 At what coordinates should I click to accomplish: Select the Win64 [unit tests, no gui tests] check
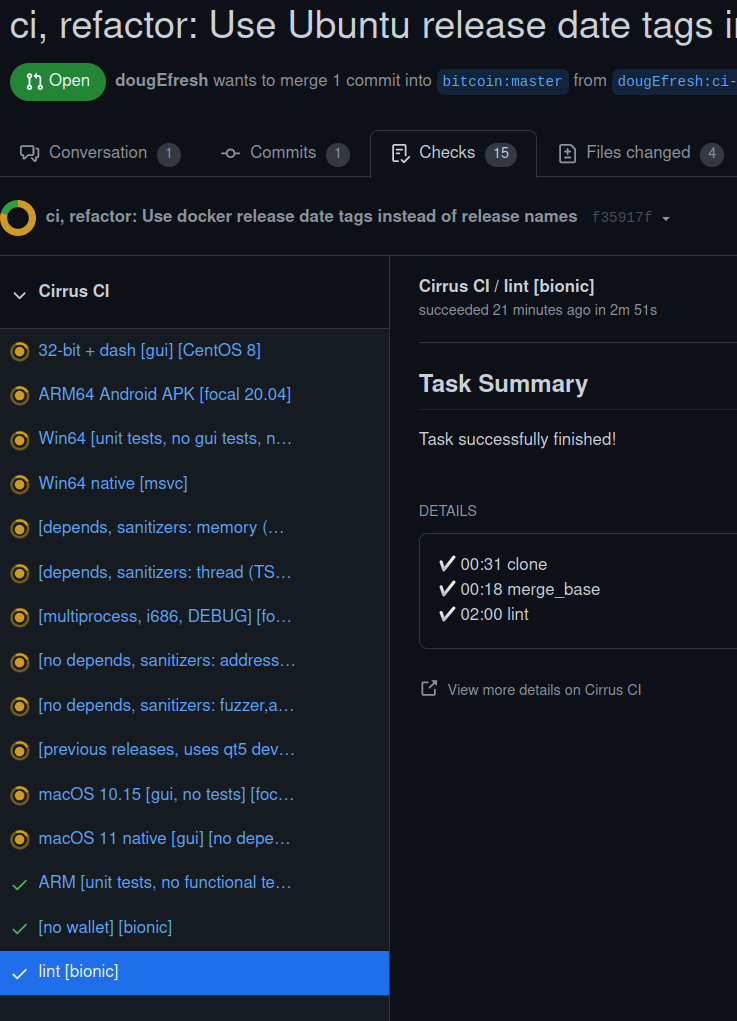pyautogui.click(x=194, y=440)
